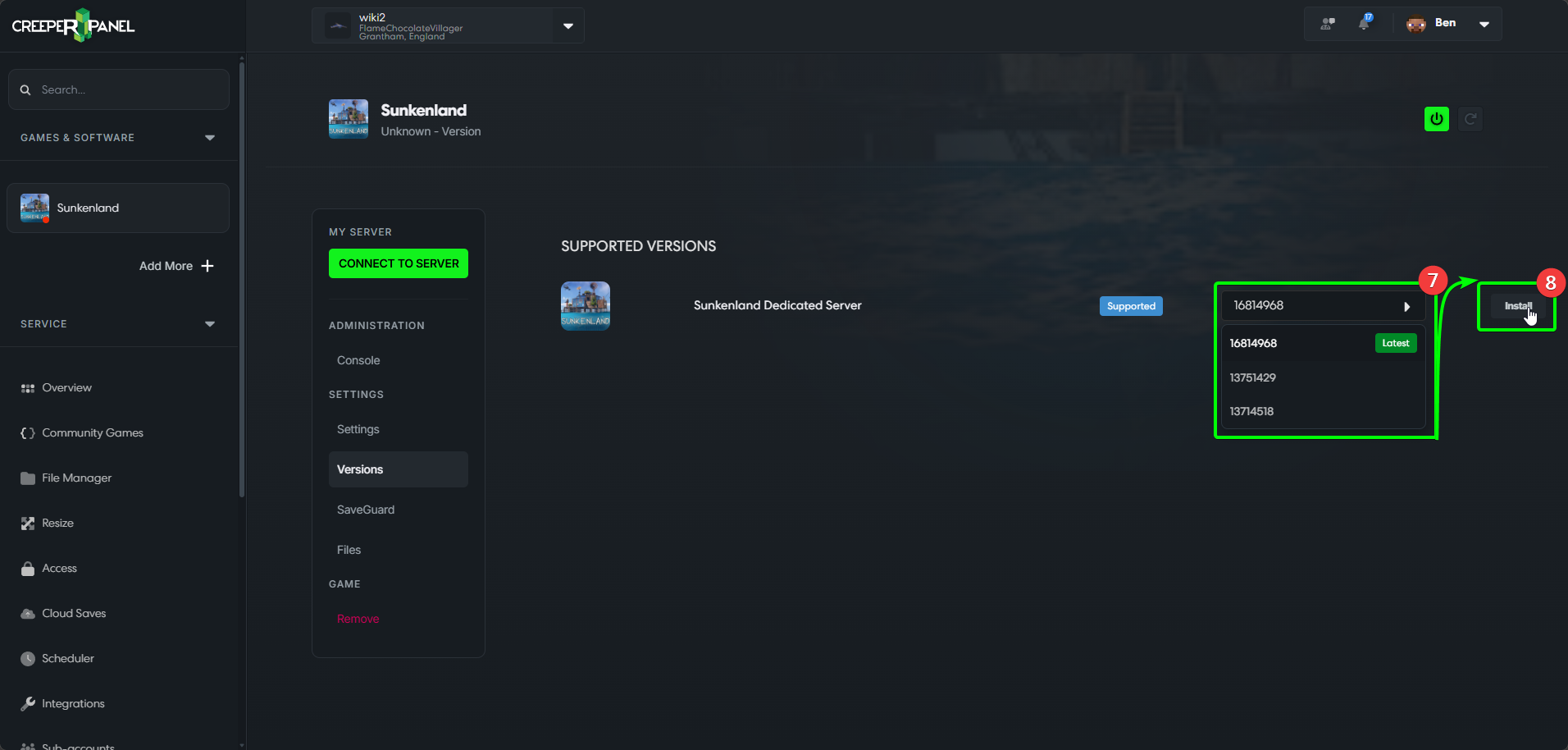Open the Ben account dropdown
Screen dimensions: 1568x750
1484,24
